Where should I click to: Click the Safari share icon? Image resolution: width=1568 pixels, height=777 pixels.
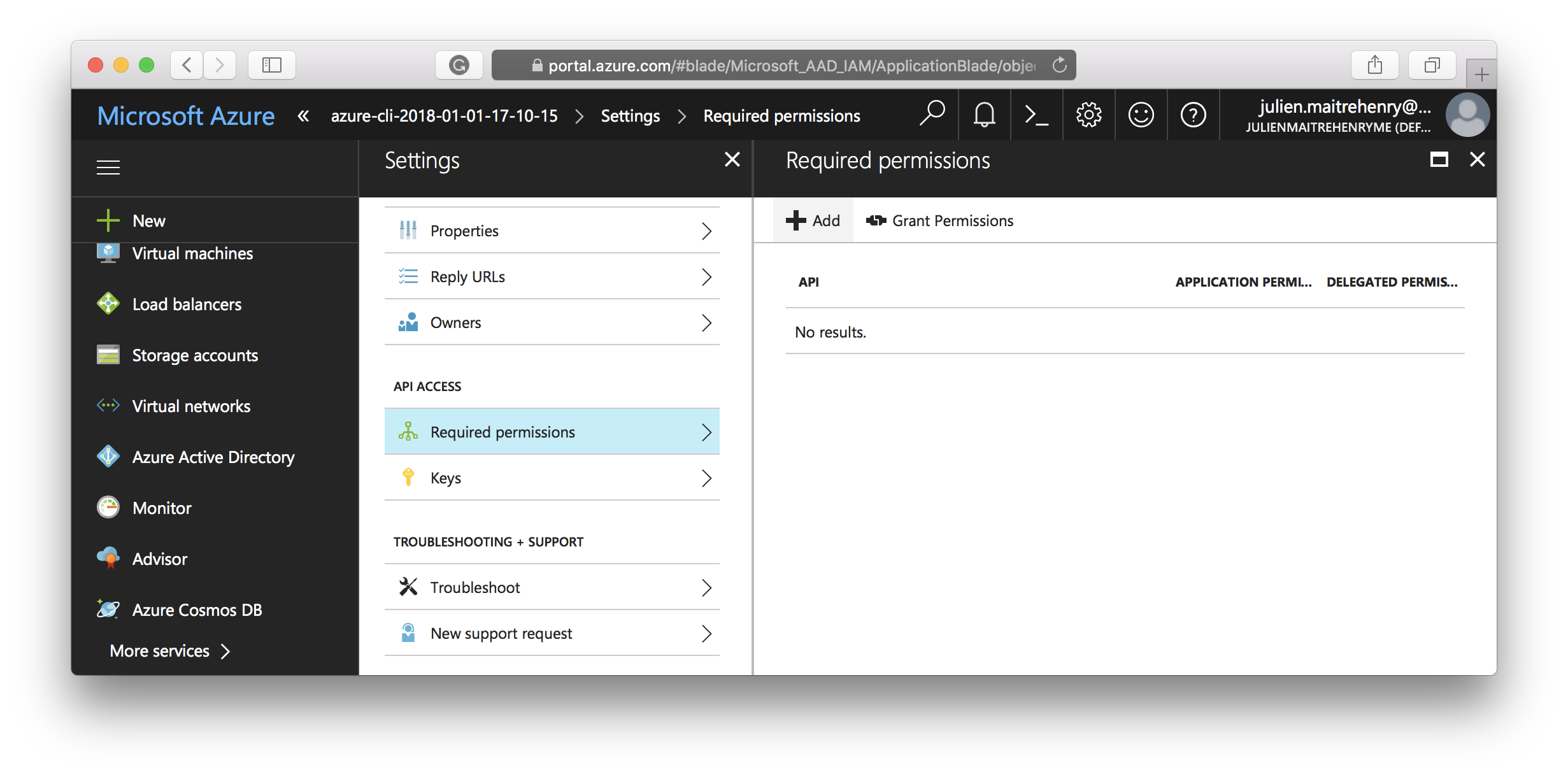1374,64
